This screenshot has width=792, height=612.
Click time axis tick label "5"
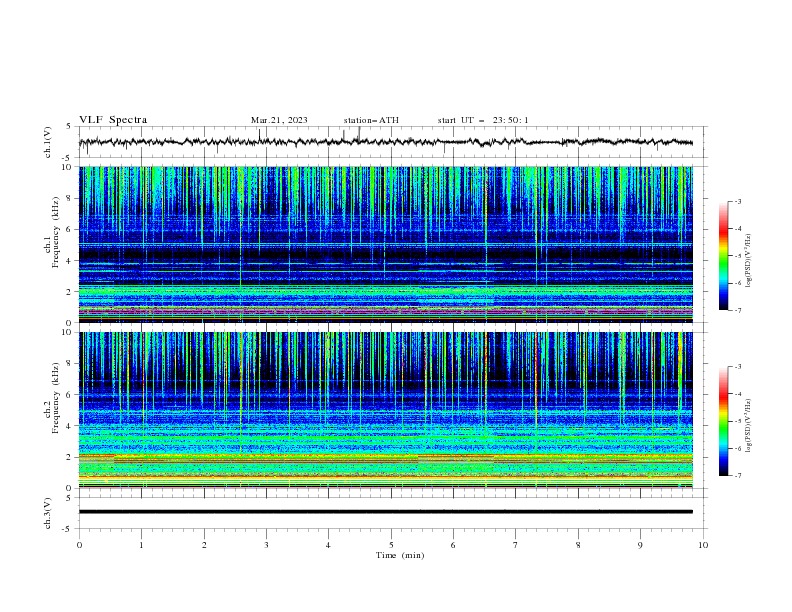coord(391,545)
